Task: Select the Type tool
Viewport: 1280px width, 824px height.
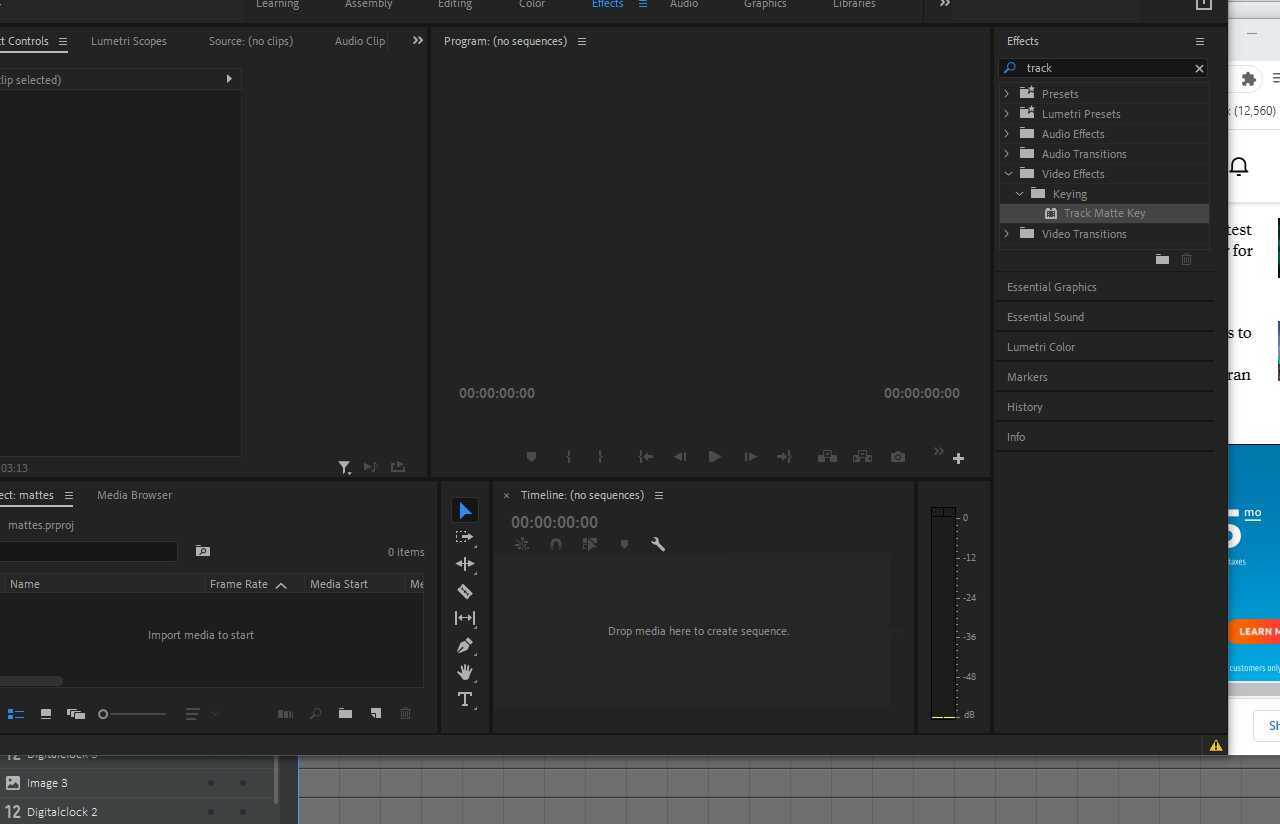Action: click(x=465, y=700)
